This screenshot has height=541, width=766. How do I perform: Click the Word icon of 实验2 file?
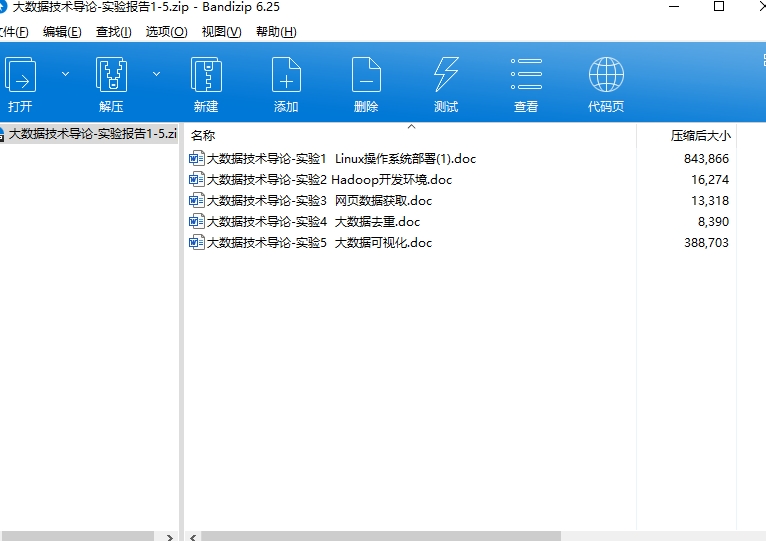pos(196,179)
